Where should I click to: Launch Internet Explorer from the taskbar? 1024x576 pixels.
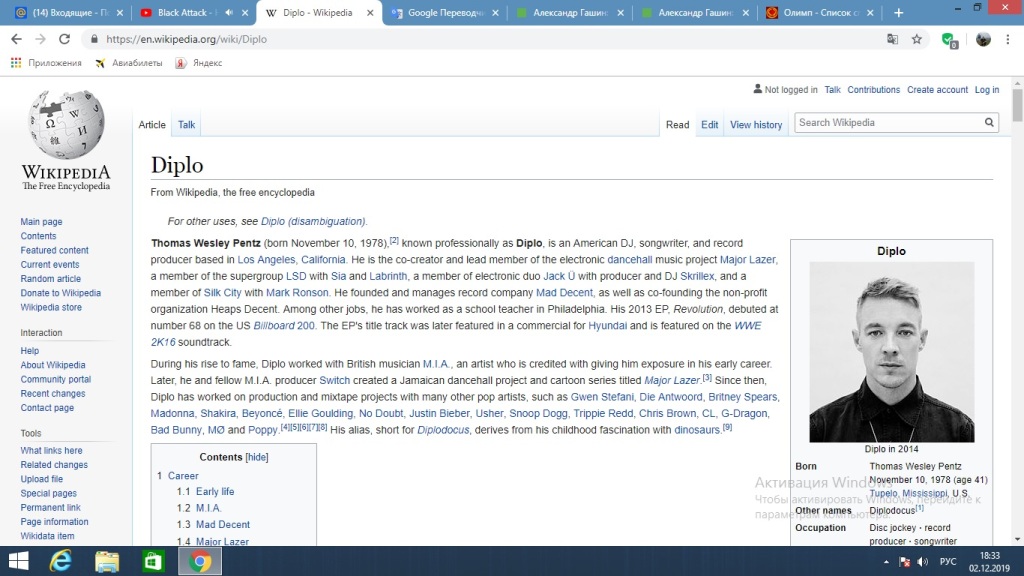(x=61, y=561)
